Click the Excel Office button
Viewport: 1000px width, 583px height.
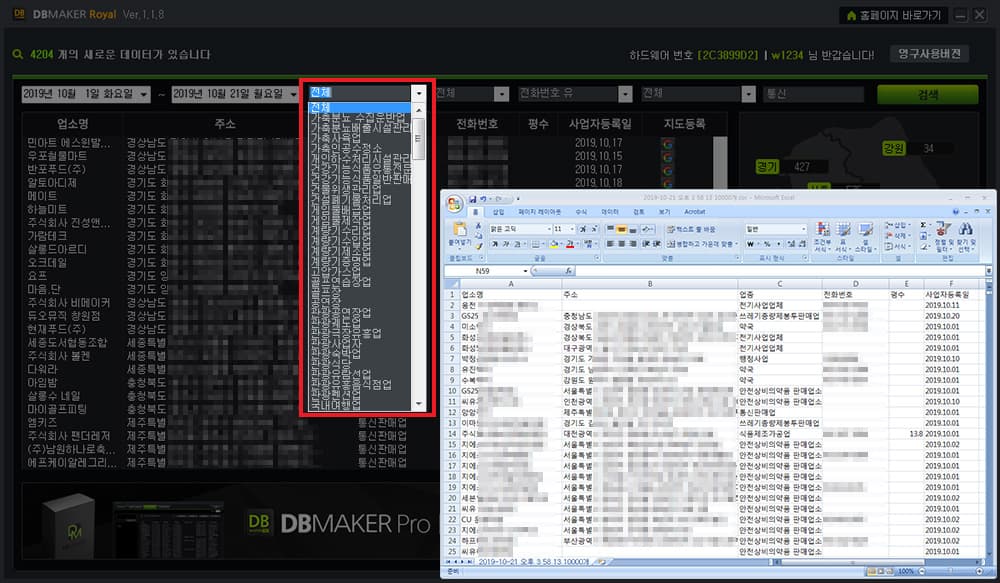tap(455, 204)
